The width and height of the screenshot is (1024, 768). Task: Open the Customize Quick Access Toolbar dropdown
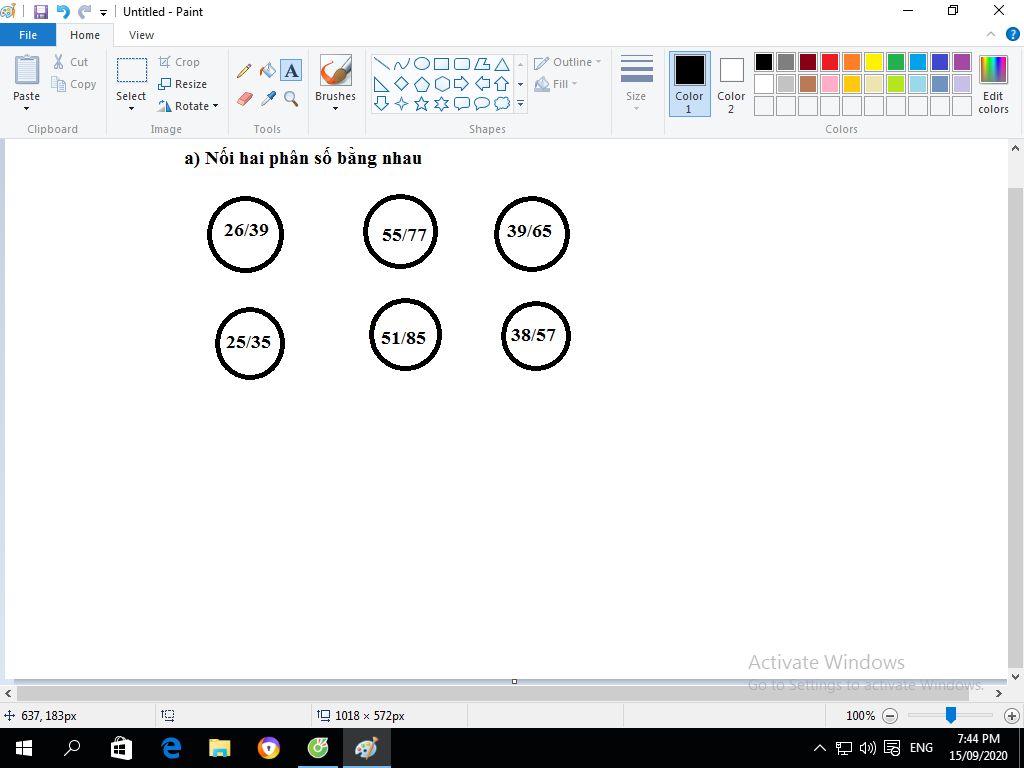pos(103,12)
